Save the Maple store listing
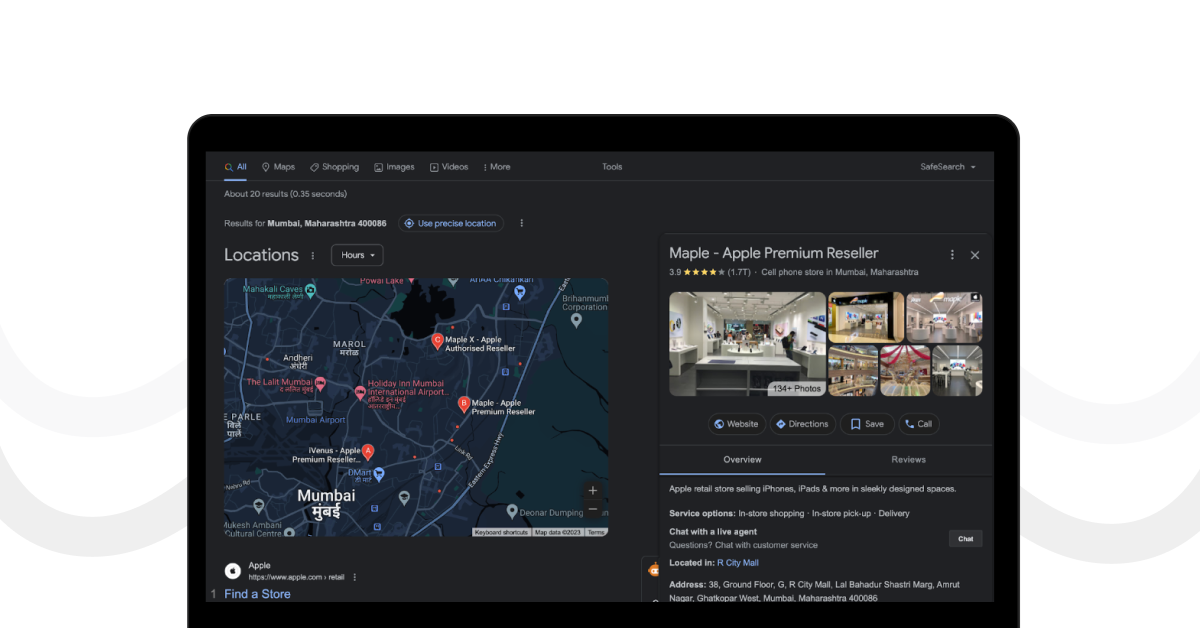The width and height of the screenshot is (1200, 628). click(867, 424)
